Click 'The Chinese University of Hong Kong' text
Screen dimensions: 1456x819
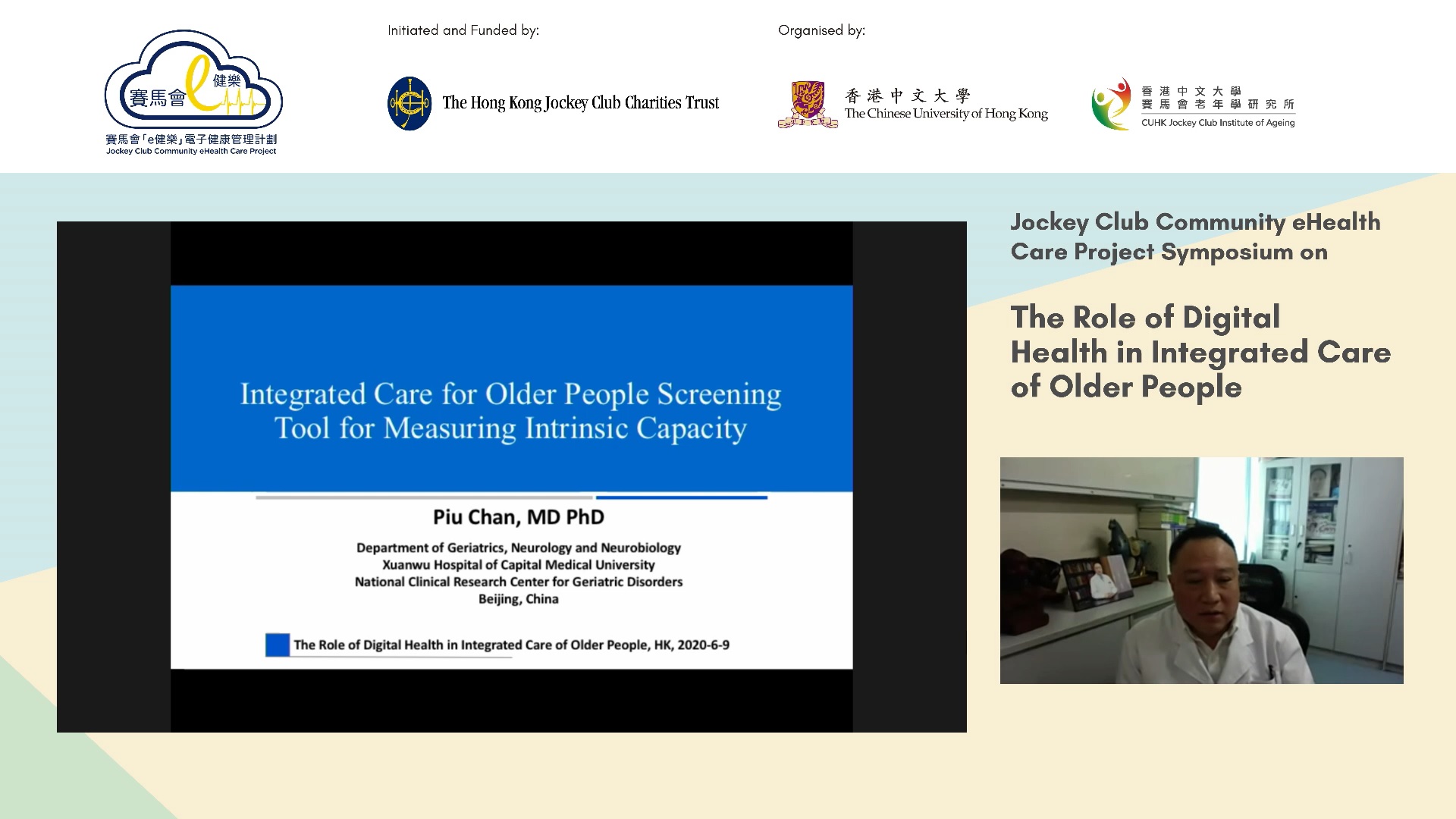(x=946, y=114)
